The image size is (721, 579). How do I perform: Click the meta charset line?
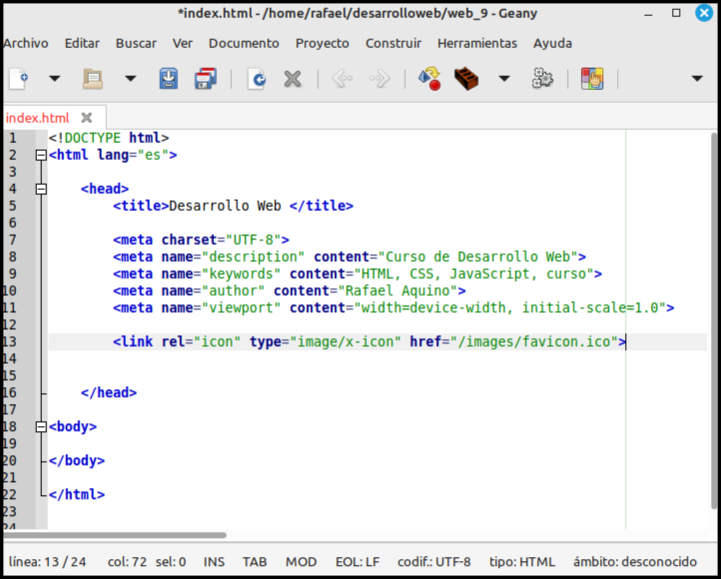pos(201,240)
